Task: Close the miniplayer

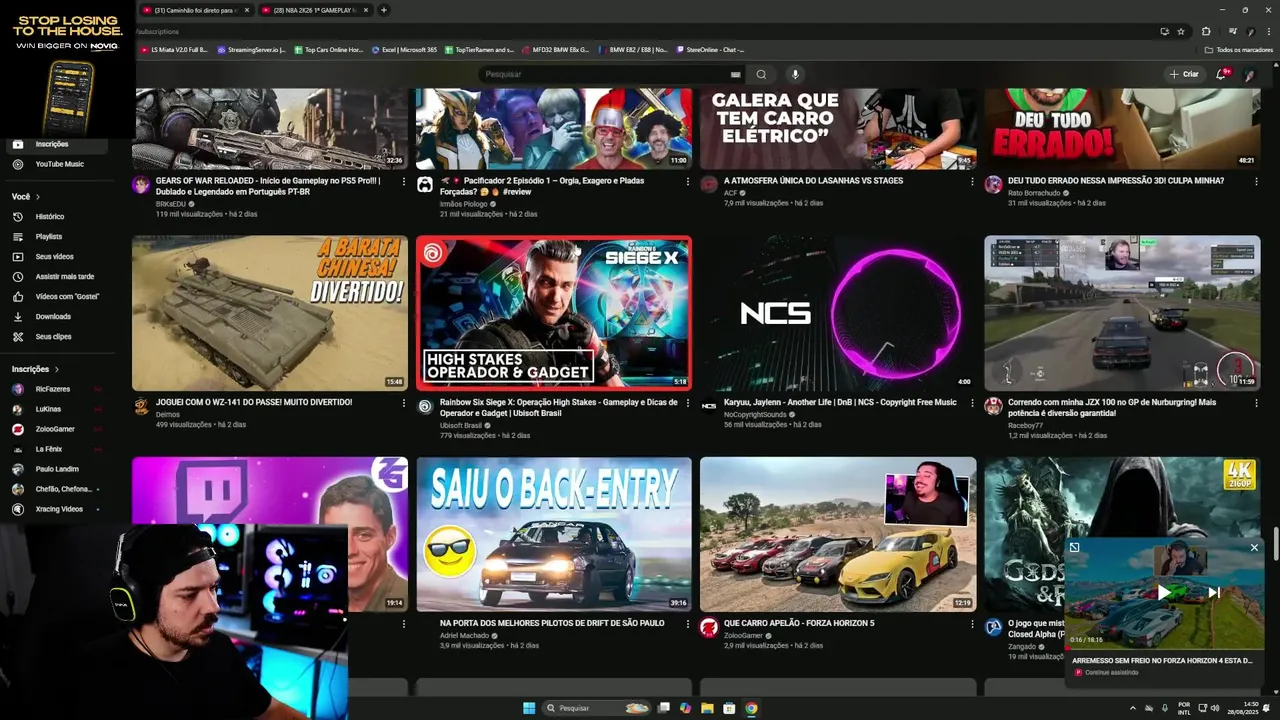Action: point(1254,547)
